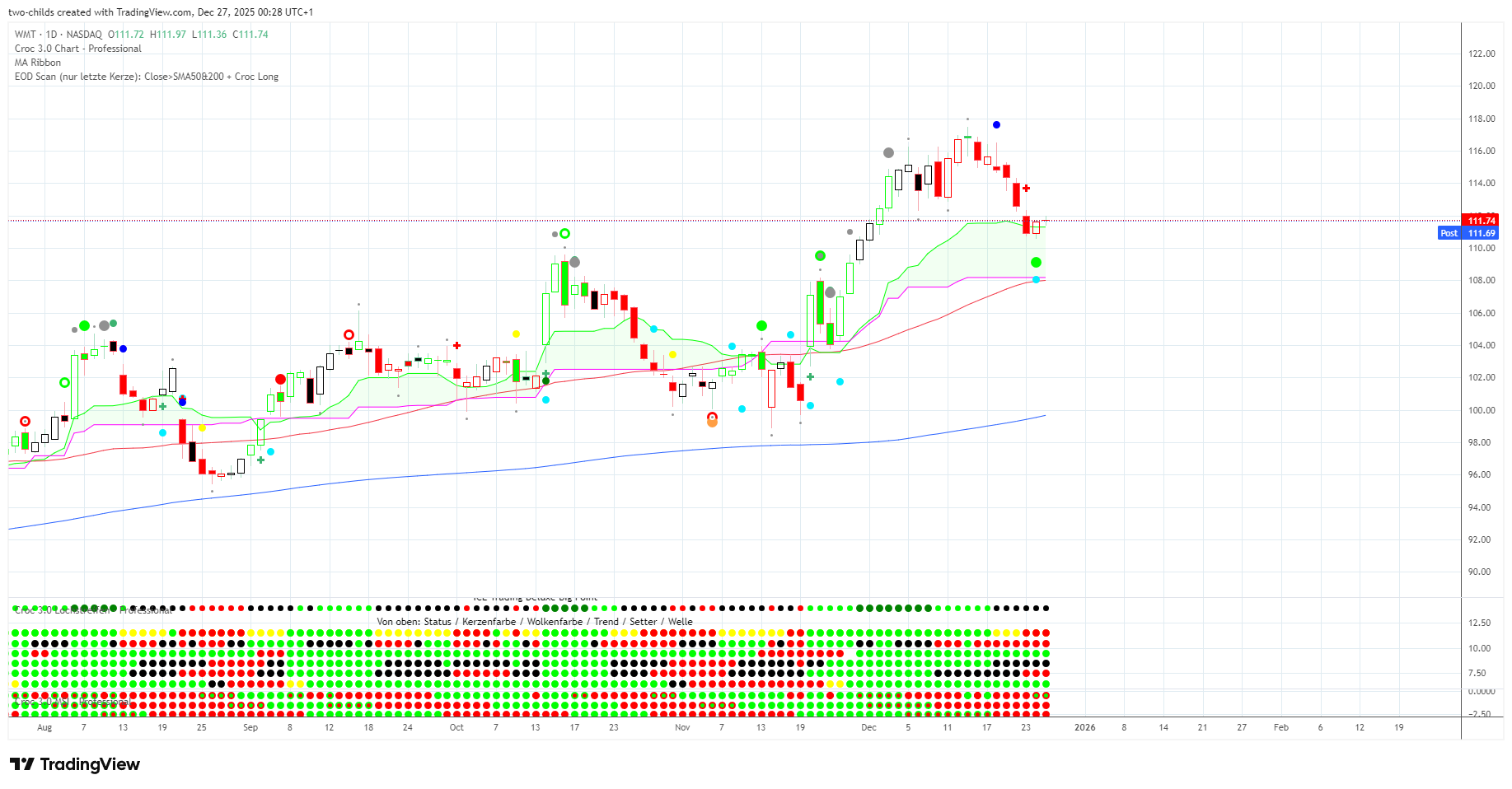
Task: Click the 122.00 label on the price scale
Action: tap(1481, 54)
